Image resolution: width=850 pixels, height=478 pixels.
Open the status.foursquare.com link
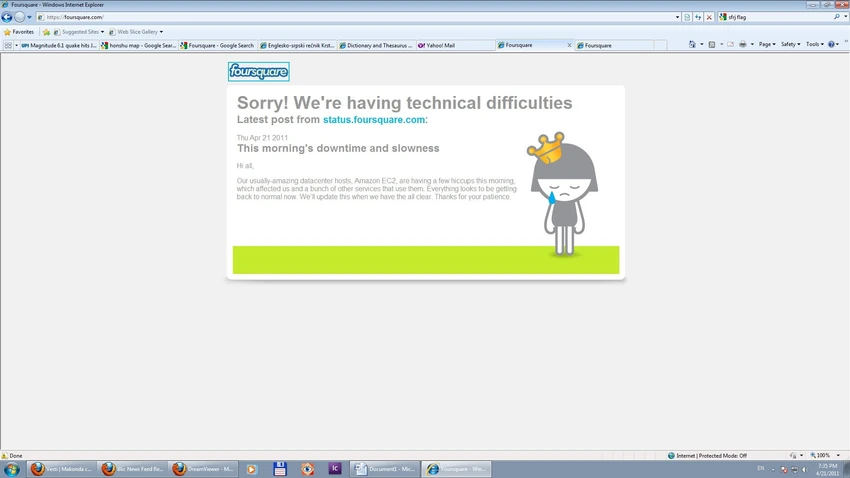coord(374,120)
